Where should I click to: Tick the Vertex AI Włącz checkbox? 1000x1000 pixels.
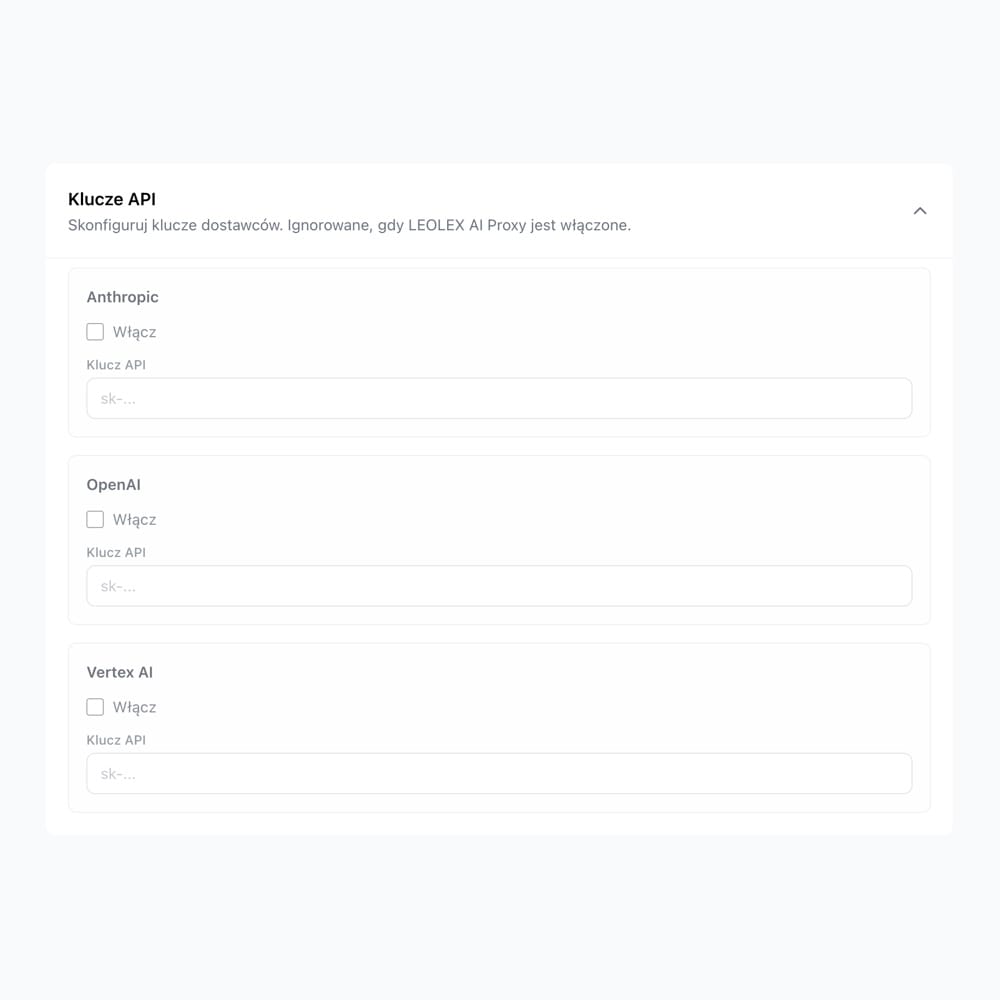pyautogui.click(x=95, y=707)
